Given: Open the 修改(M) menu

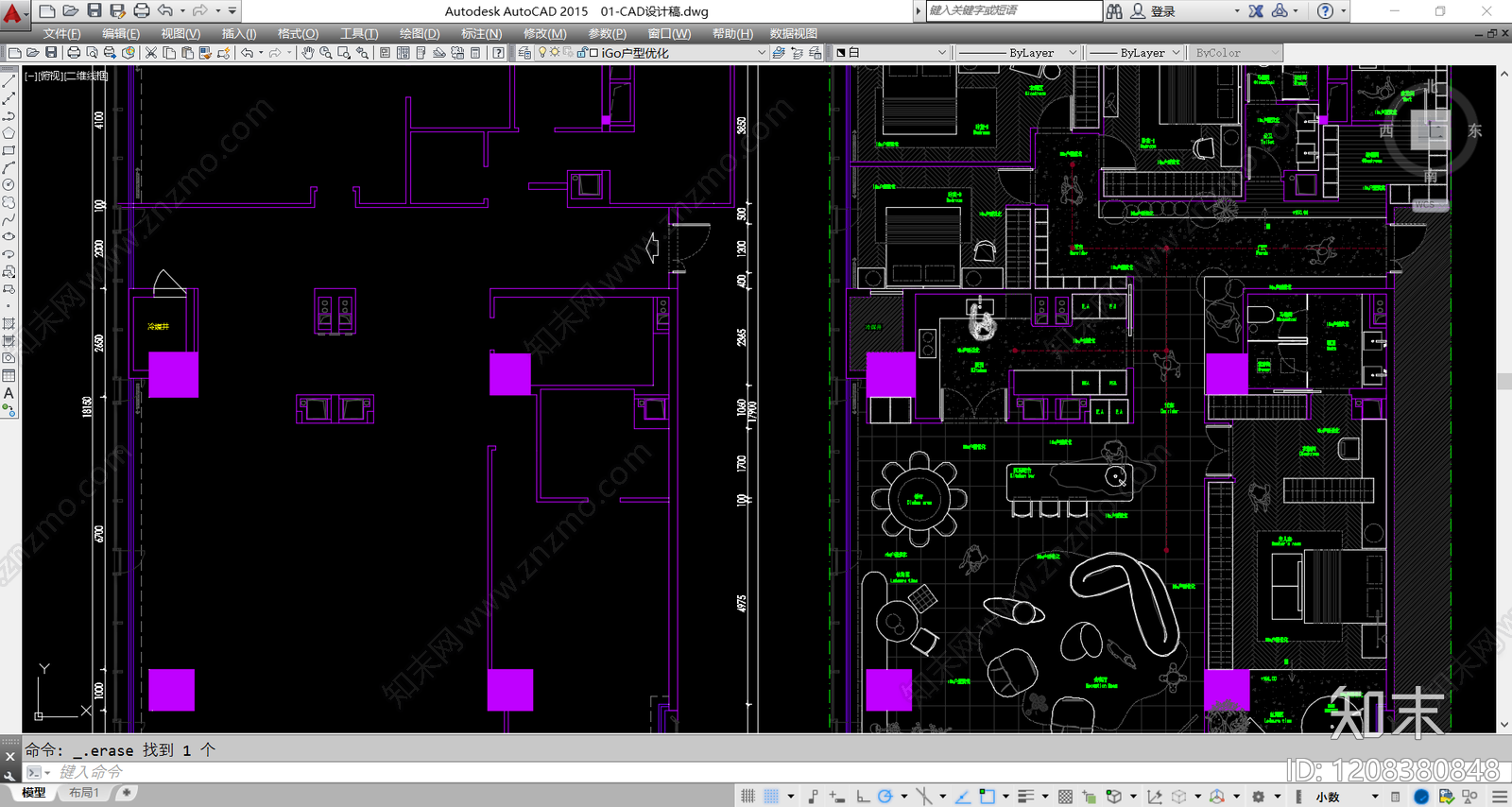Looking at the screenshot, I should tap(544, 33).
